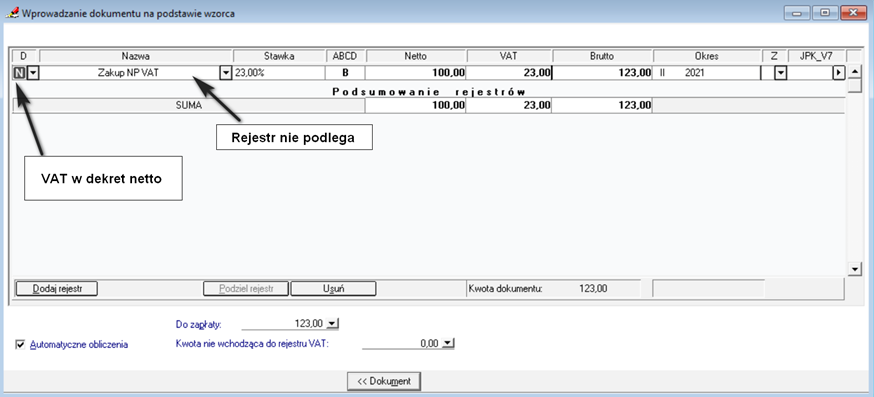874x397 pixels.
Task: Edit the Brutto 123,00 cell in register row
Action: click(602, 73)
